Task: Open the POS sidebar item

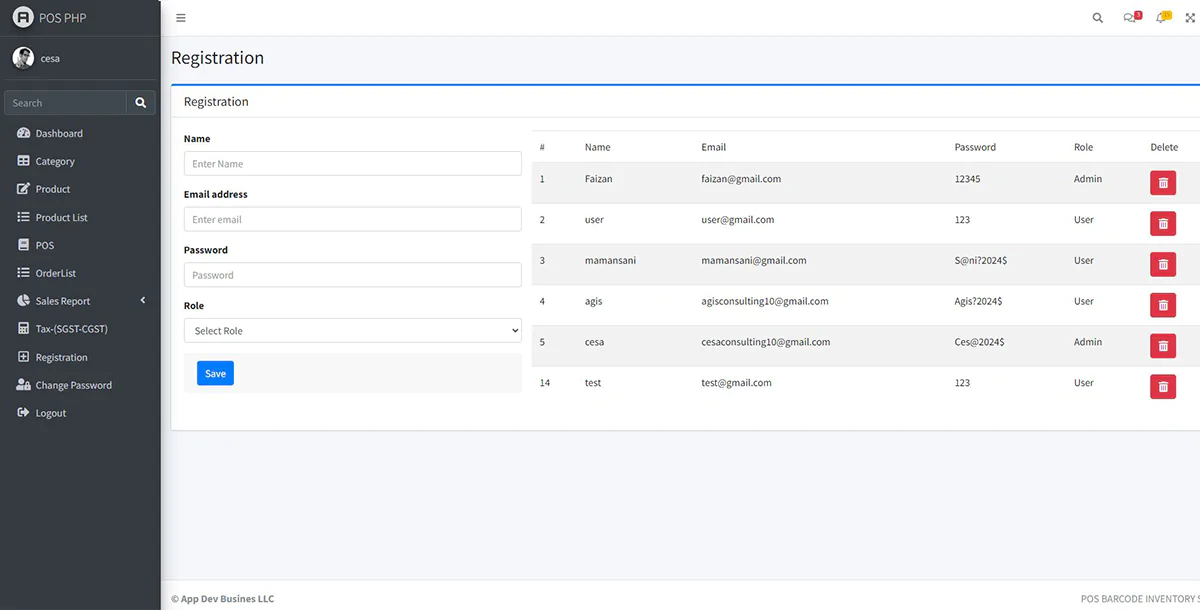Action: pyautogui.click(x=45, y=245)
